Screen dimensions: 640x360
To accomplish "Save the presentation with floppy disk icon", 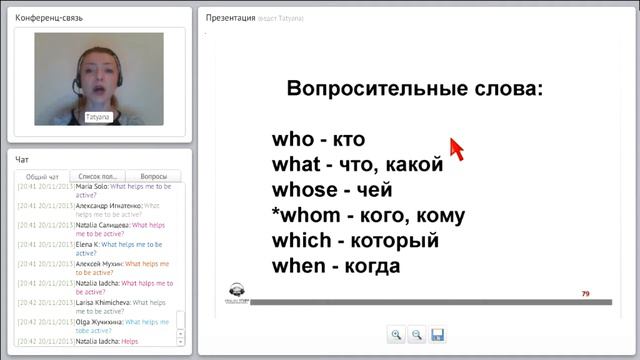I will 438,335.
